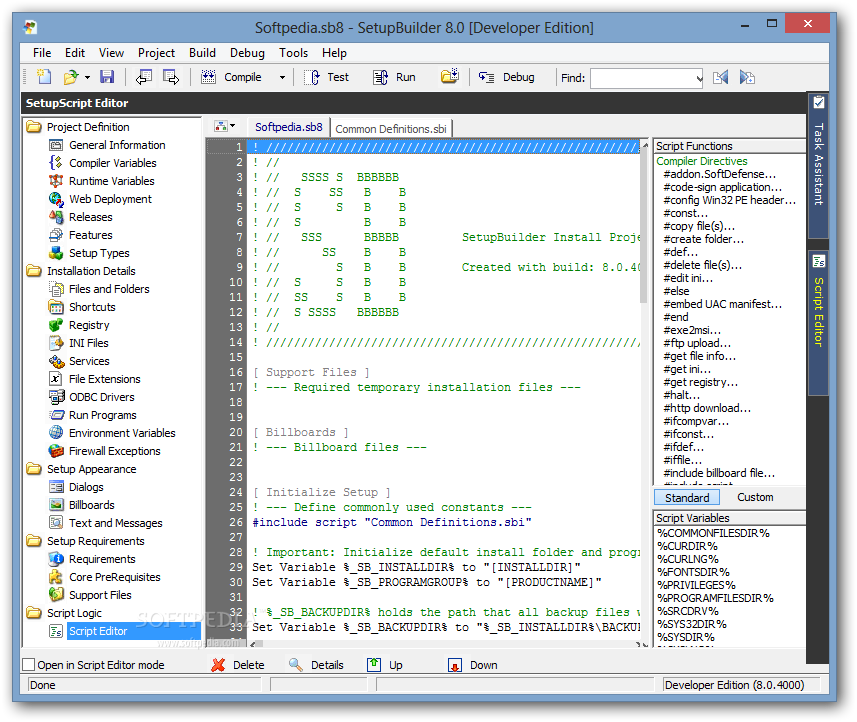Select Registry tree item
The height and width of the screenshot is (722, 857).
tap(89, 325)
